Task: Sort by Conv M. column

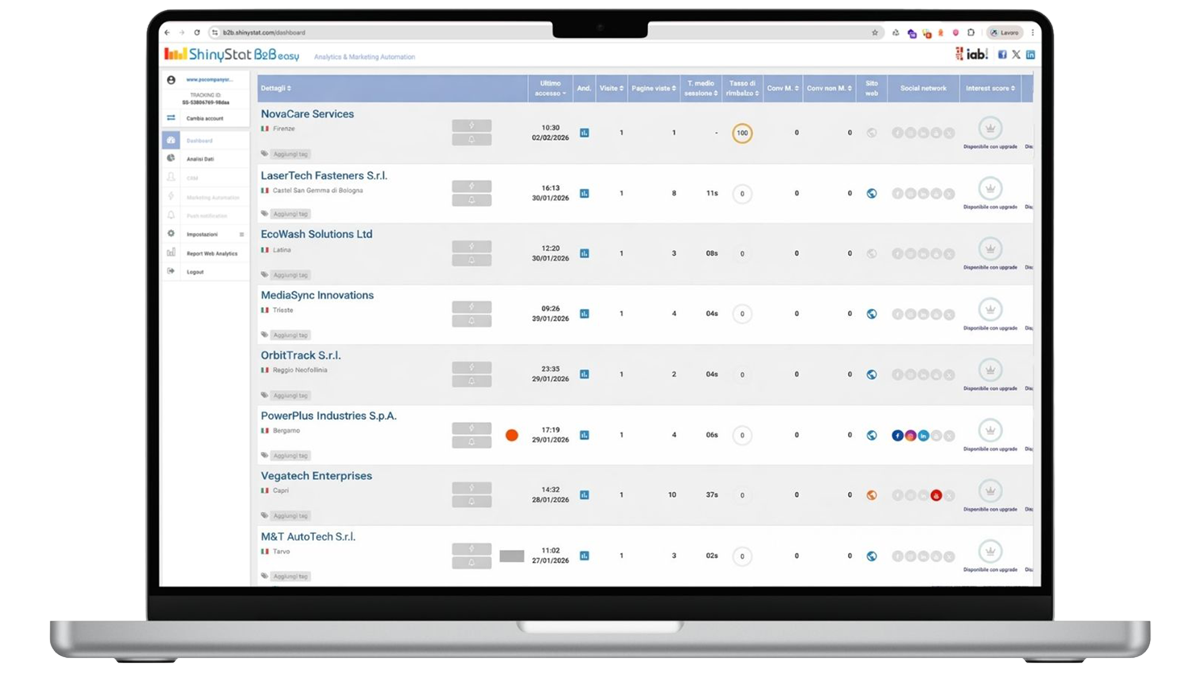Action: [x=783, y=88]
